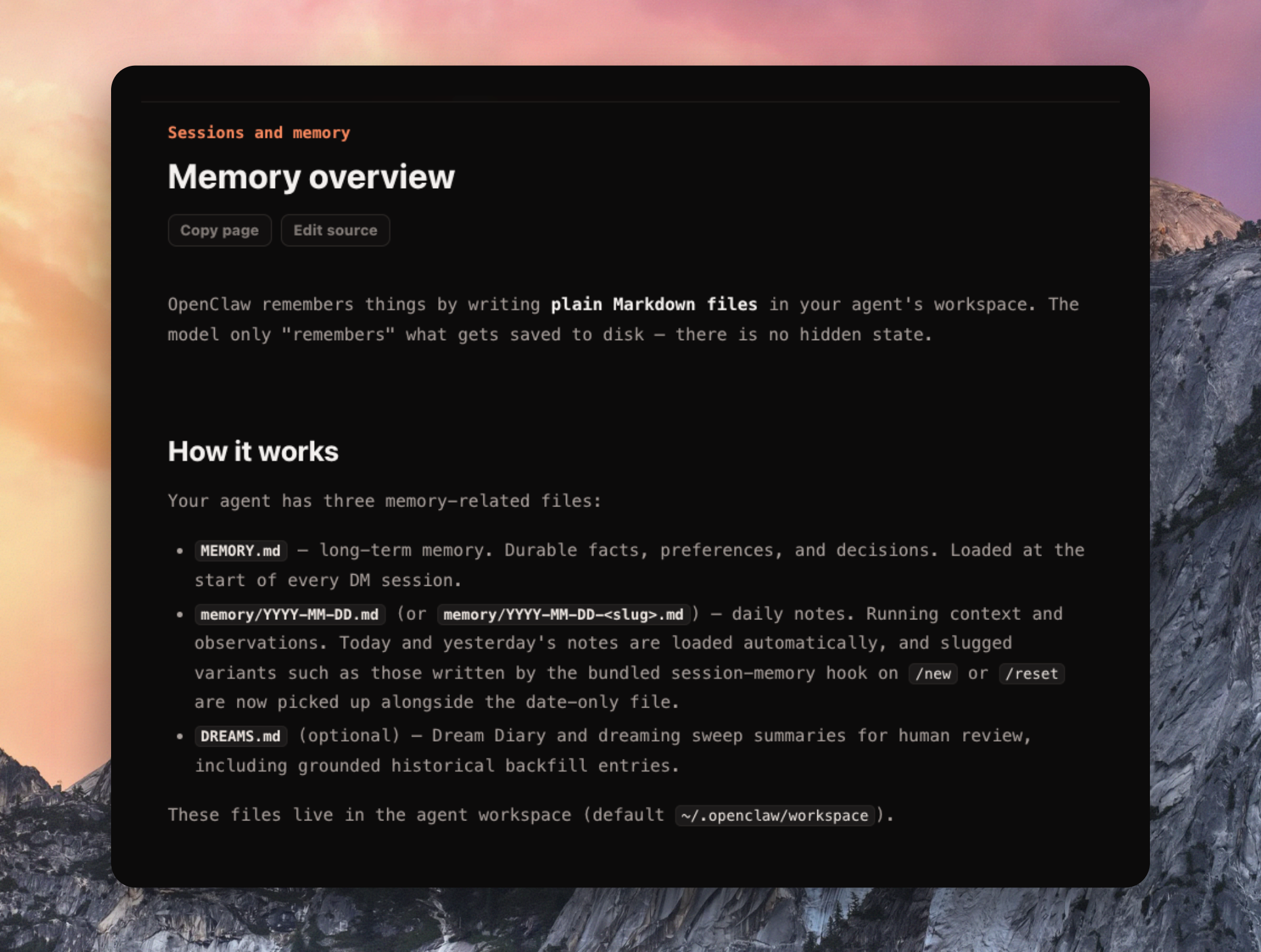This screenshot has width=1261, height=952.
Task: Select the DREAMS.md code label
Action: (241, 736)
